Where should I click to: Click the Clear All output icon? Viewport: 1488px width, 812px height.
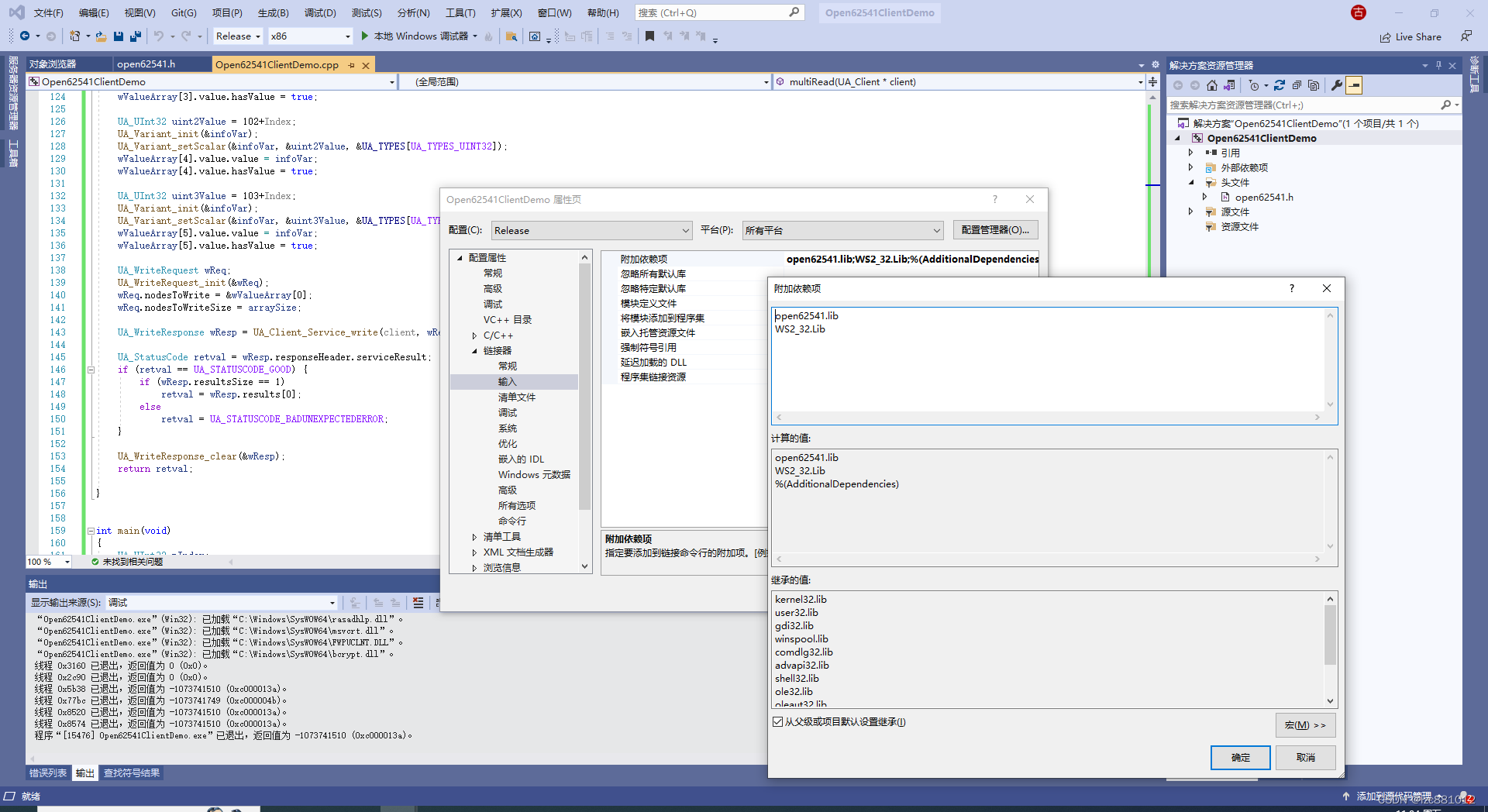pos(418,603)
